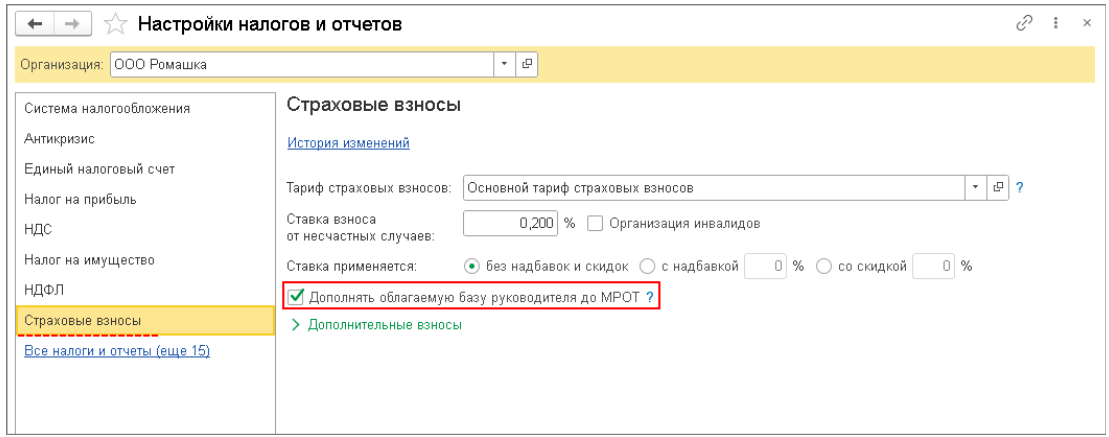This screenshot has height=437, width=1109.
Task: Open the Организация dropdown list
Action: (x=505, y=66)
